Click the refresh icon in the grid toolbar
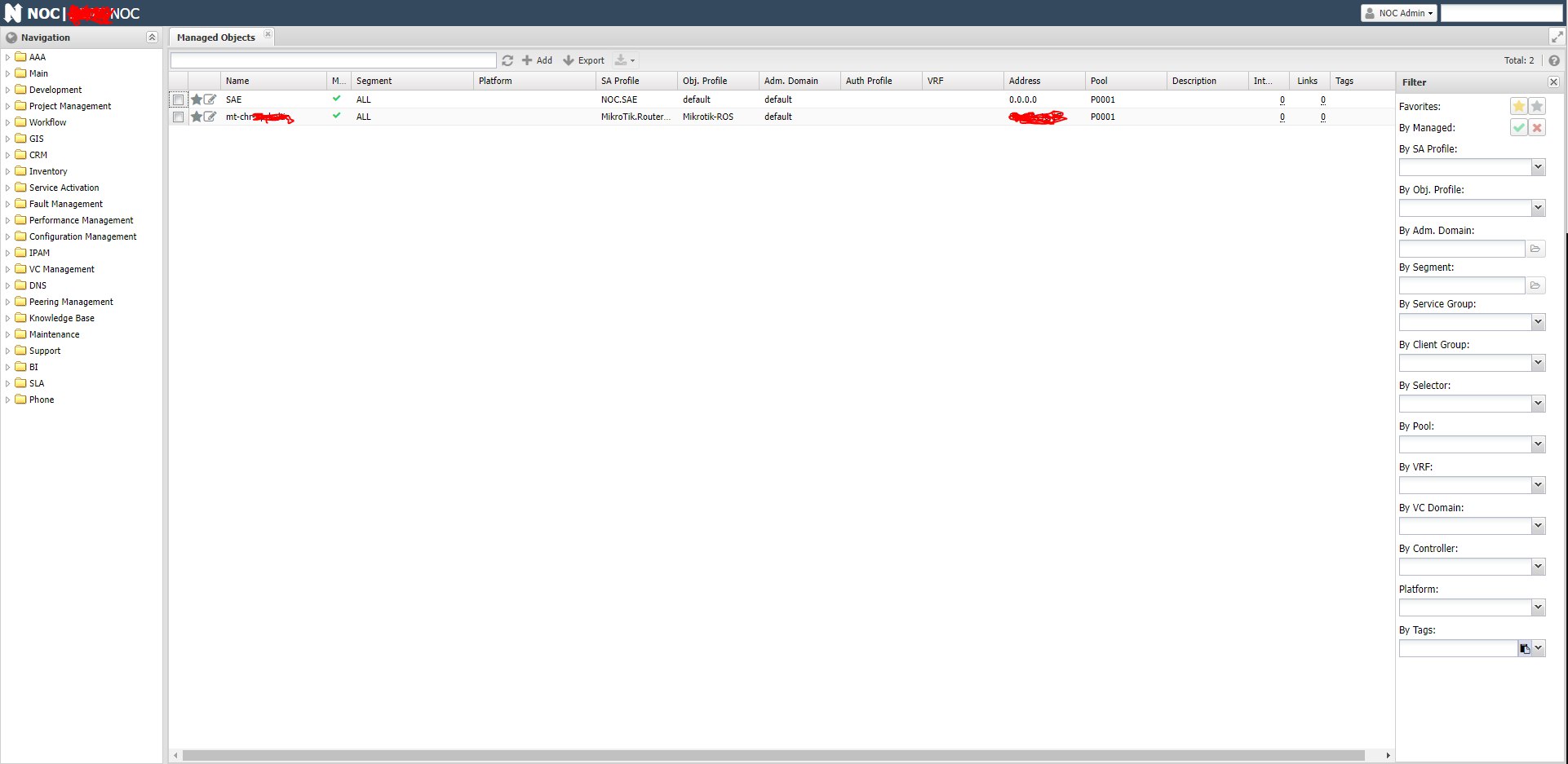Image resolution: width=1568 pixels, height=764 pixels. tap(507, 60)
